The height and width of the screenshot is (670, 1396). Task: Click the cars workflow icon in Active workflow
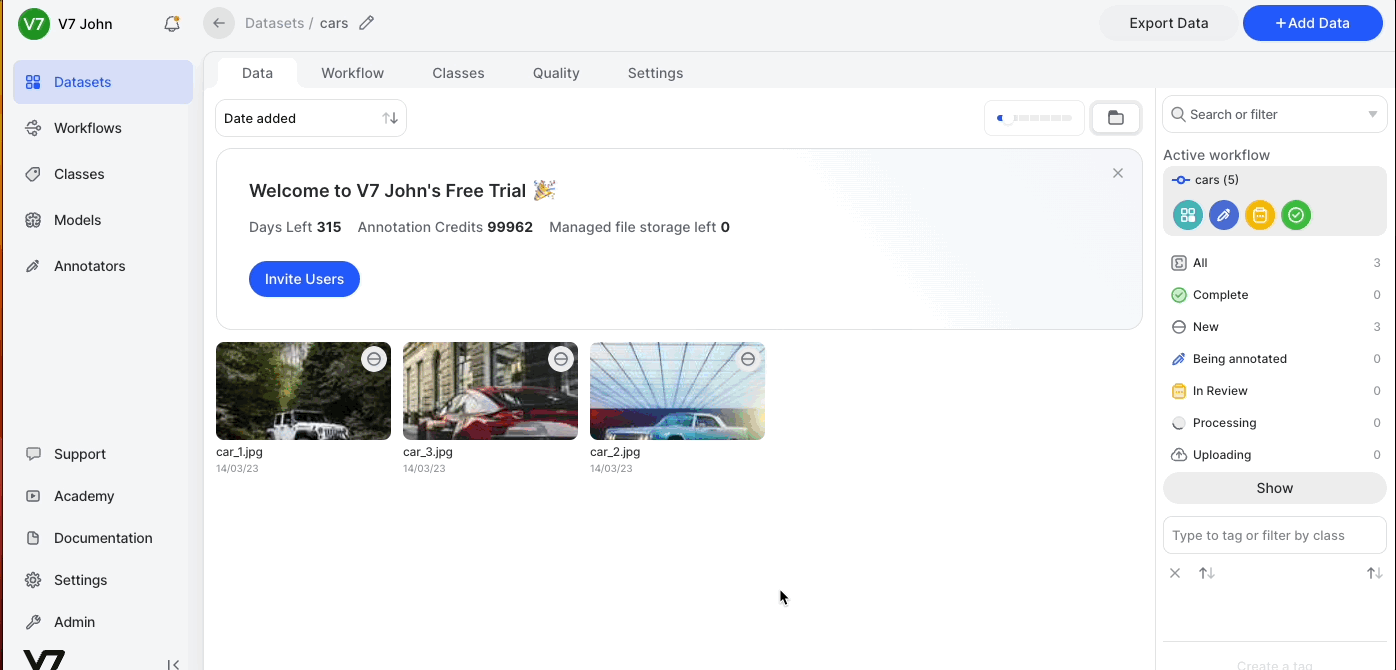1181,180
